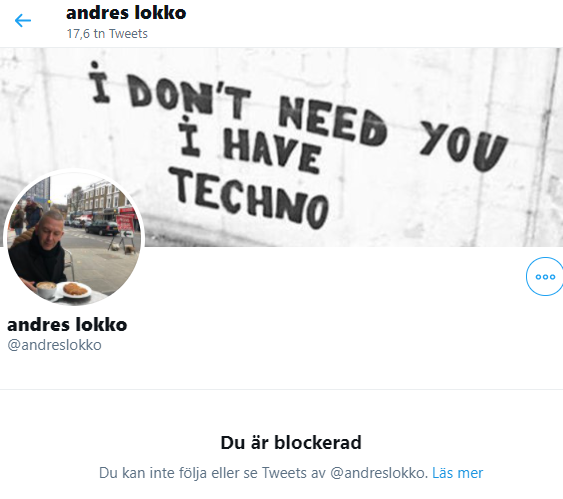Image resolution: width=563 pixels, height=499 pixels.
Task: Click the Läs mer link
Action: point(457,473)
